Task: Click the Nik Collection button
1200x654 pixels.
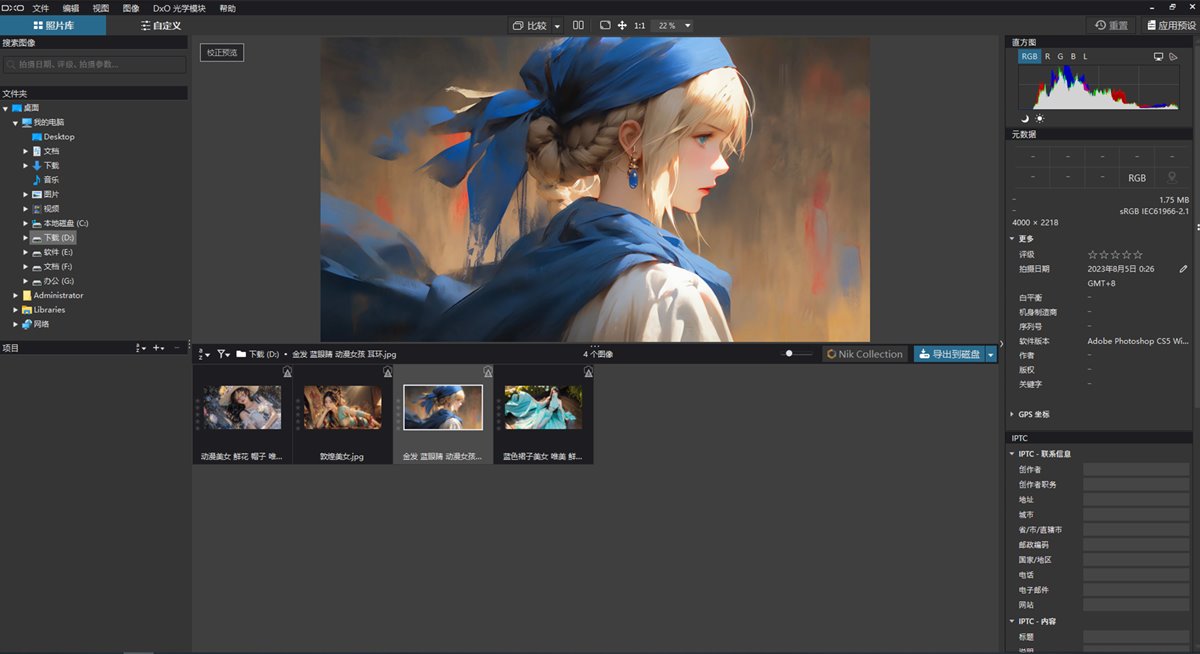Action: click(x=864, y=354)
